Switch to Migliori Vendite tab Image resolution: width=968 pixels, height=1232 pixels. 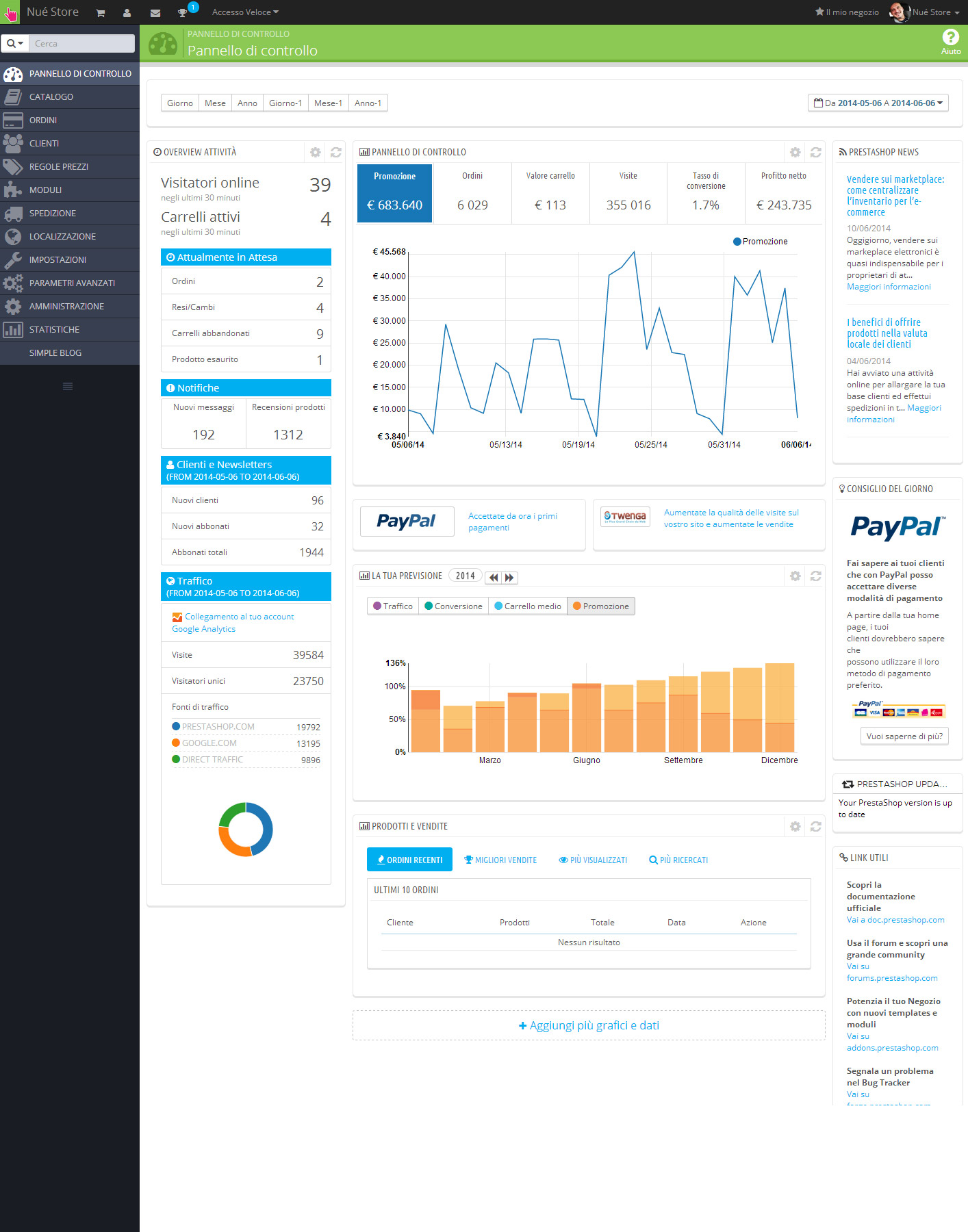click(x=500, y=860)
